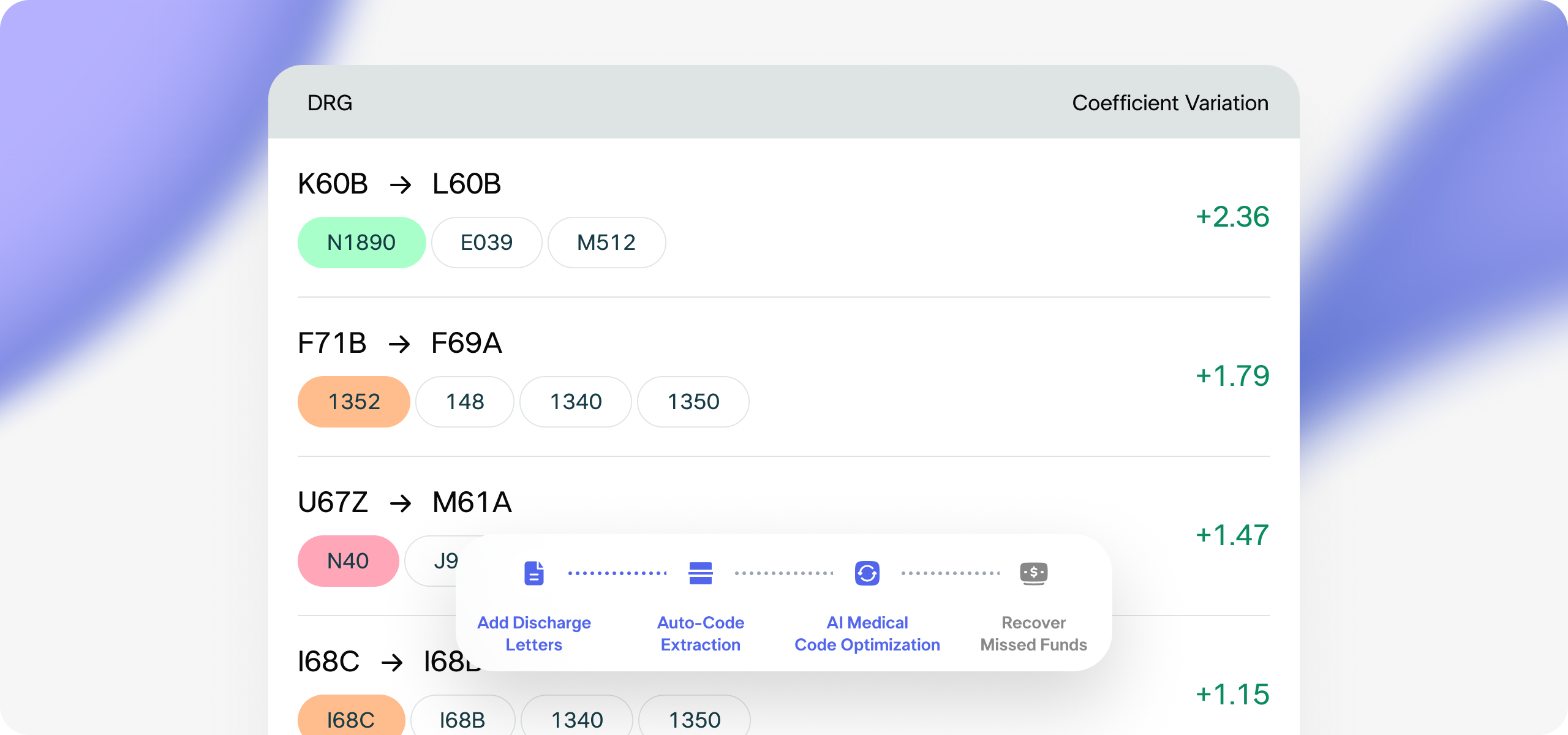Click the discharge letter document icon
Screen dimensions: 1568x735
[x=533, y=573]
